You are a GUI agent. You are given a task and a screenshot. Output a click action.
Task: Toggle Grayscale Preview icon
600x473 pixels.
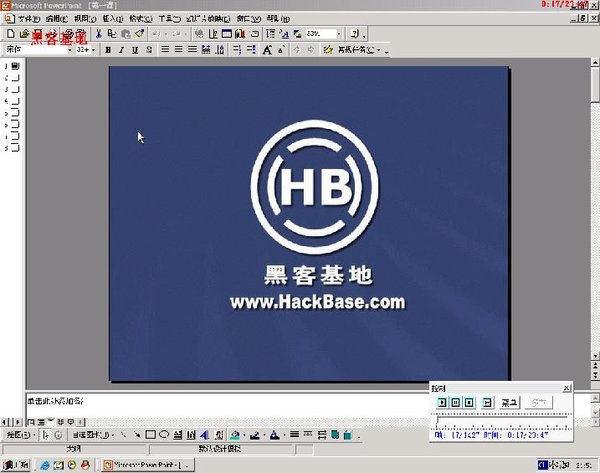point(298,34)
